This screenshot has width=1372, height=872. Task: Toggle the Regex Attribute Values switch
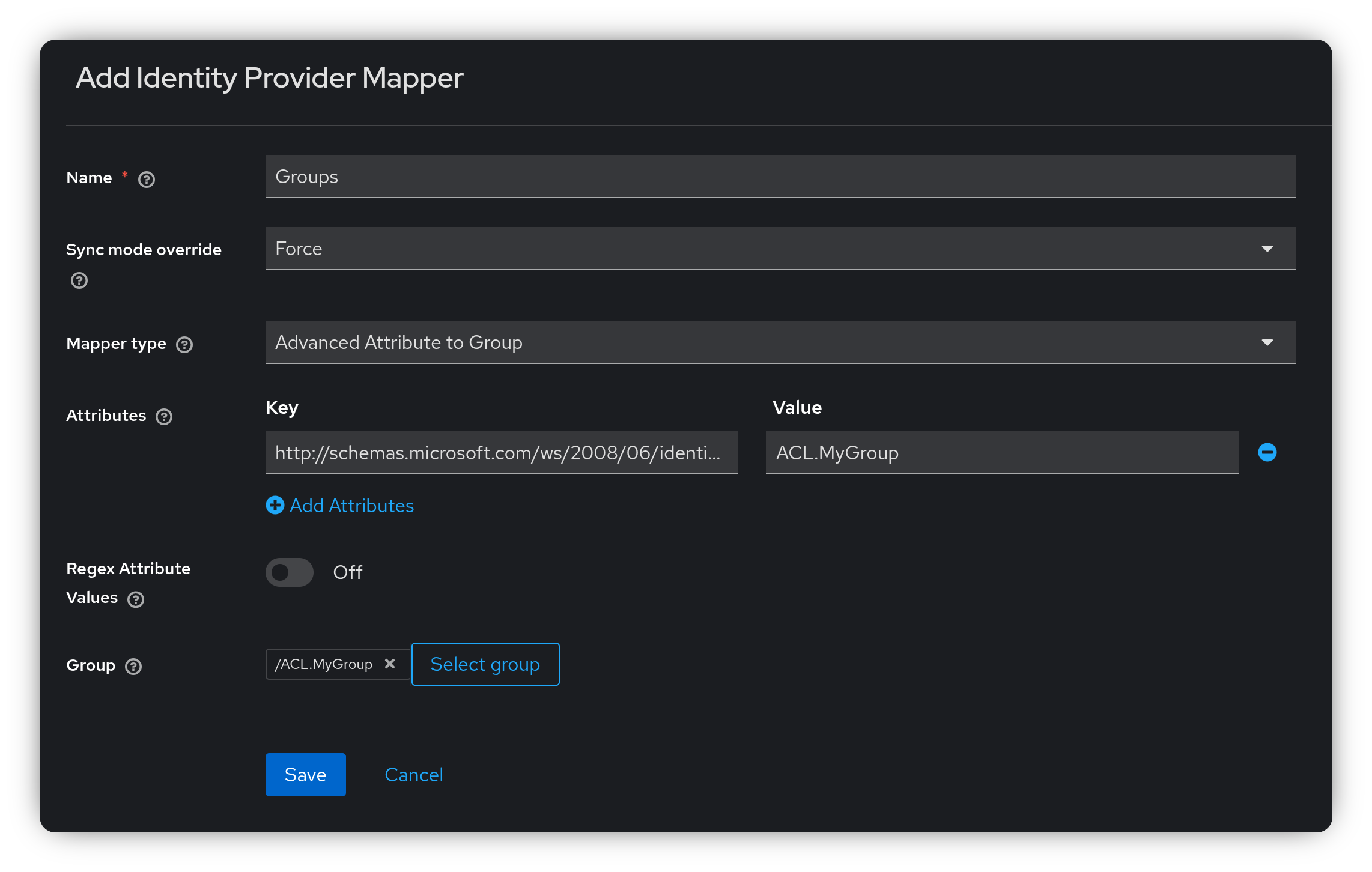(x=290, y=572)
